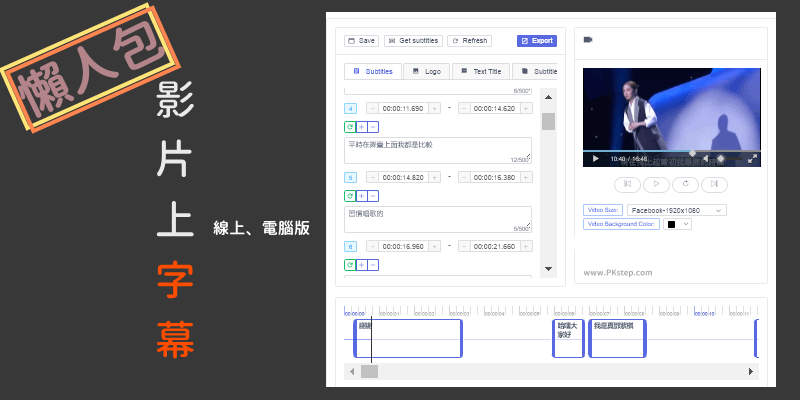800x400 pixels.
Task: Click green reload icon for subtitle 5
Action: point(350,196)
